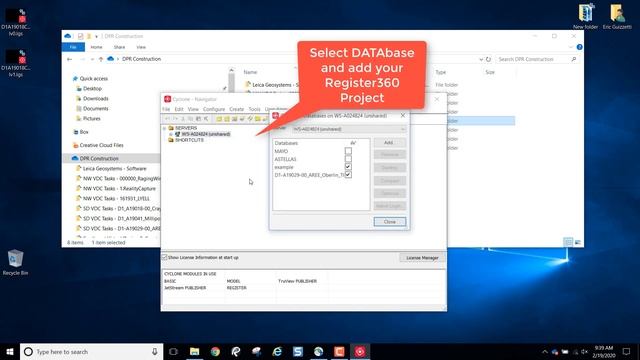Open the address bar history dropdown
This screenshot has width=640, height=360.
481,59
